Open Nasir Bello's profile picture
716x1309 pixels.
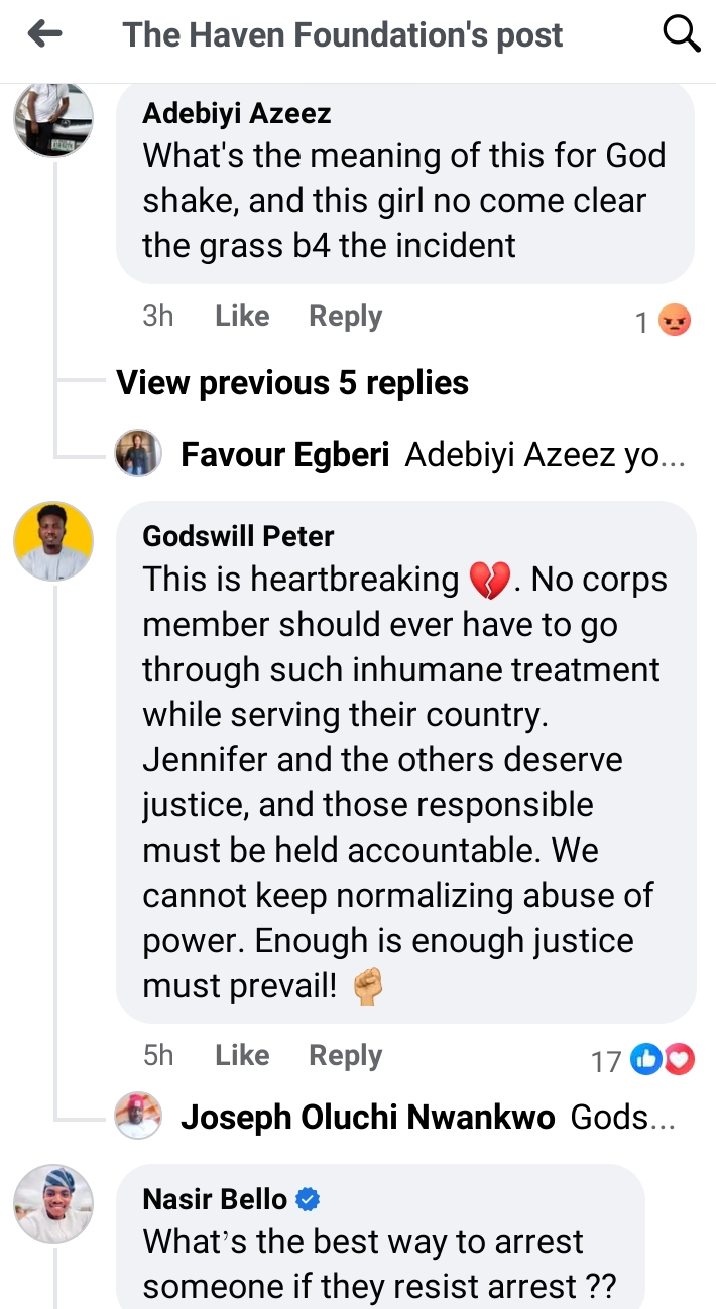point(53,1204)
